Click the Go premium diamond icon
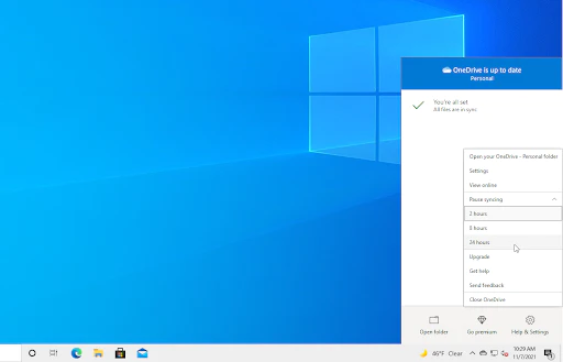Screen dimensions: 563x362 [x=481, y=320]
